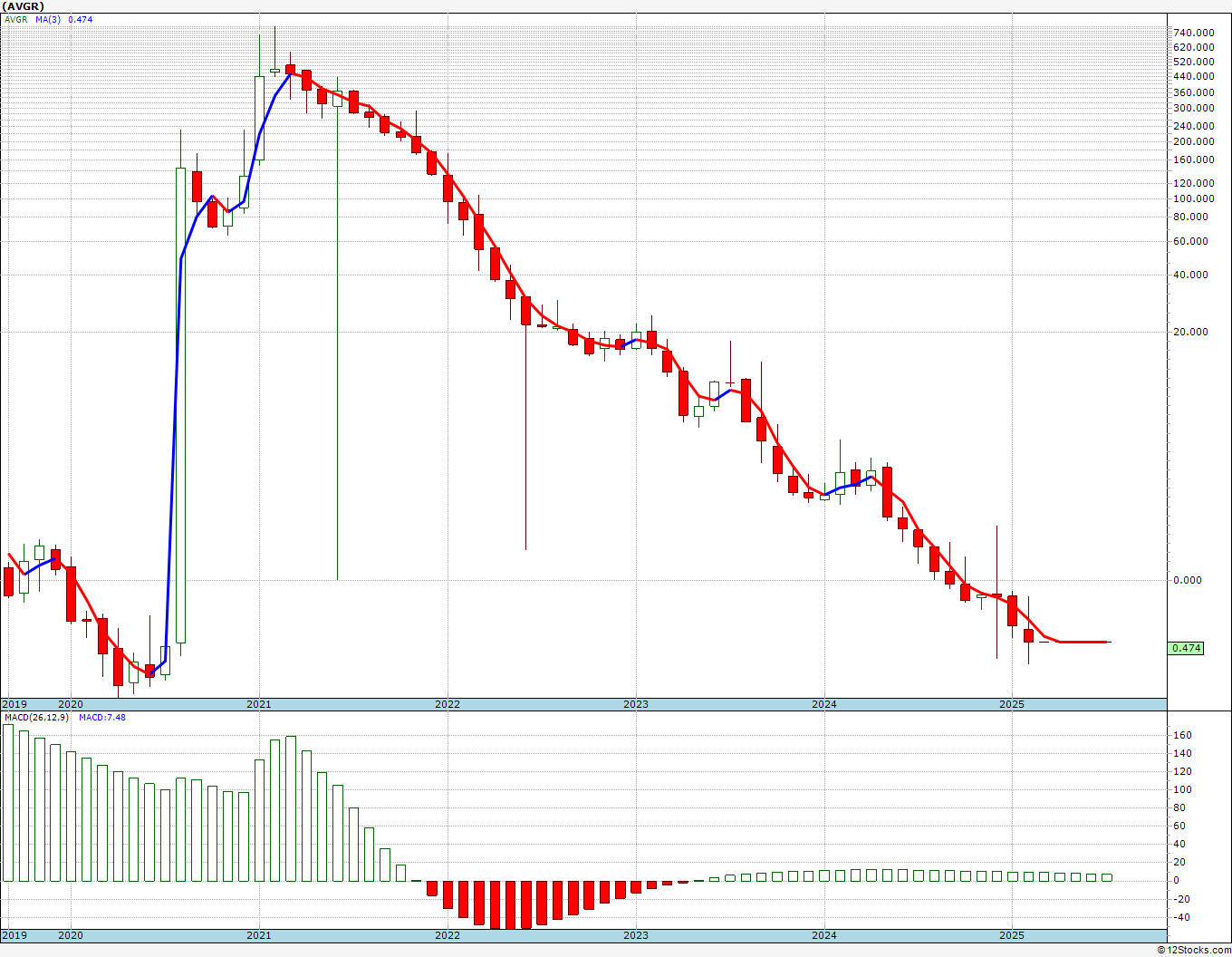The width and height of the screenshot is (1232, 957).
Task: Select the 100 MACD axis label
Action: tap(1182, 789)
